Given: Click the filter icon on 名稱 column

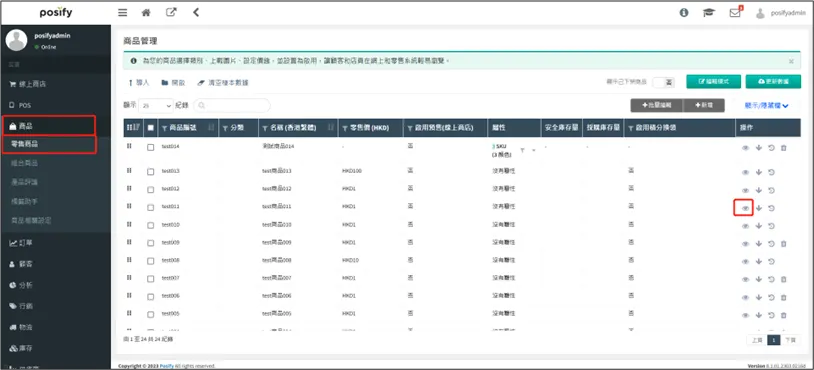Looking at the screenshot, I should tap(266, 128).
